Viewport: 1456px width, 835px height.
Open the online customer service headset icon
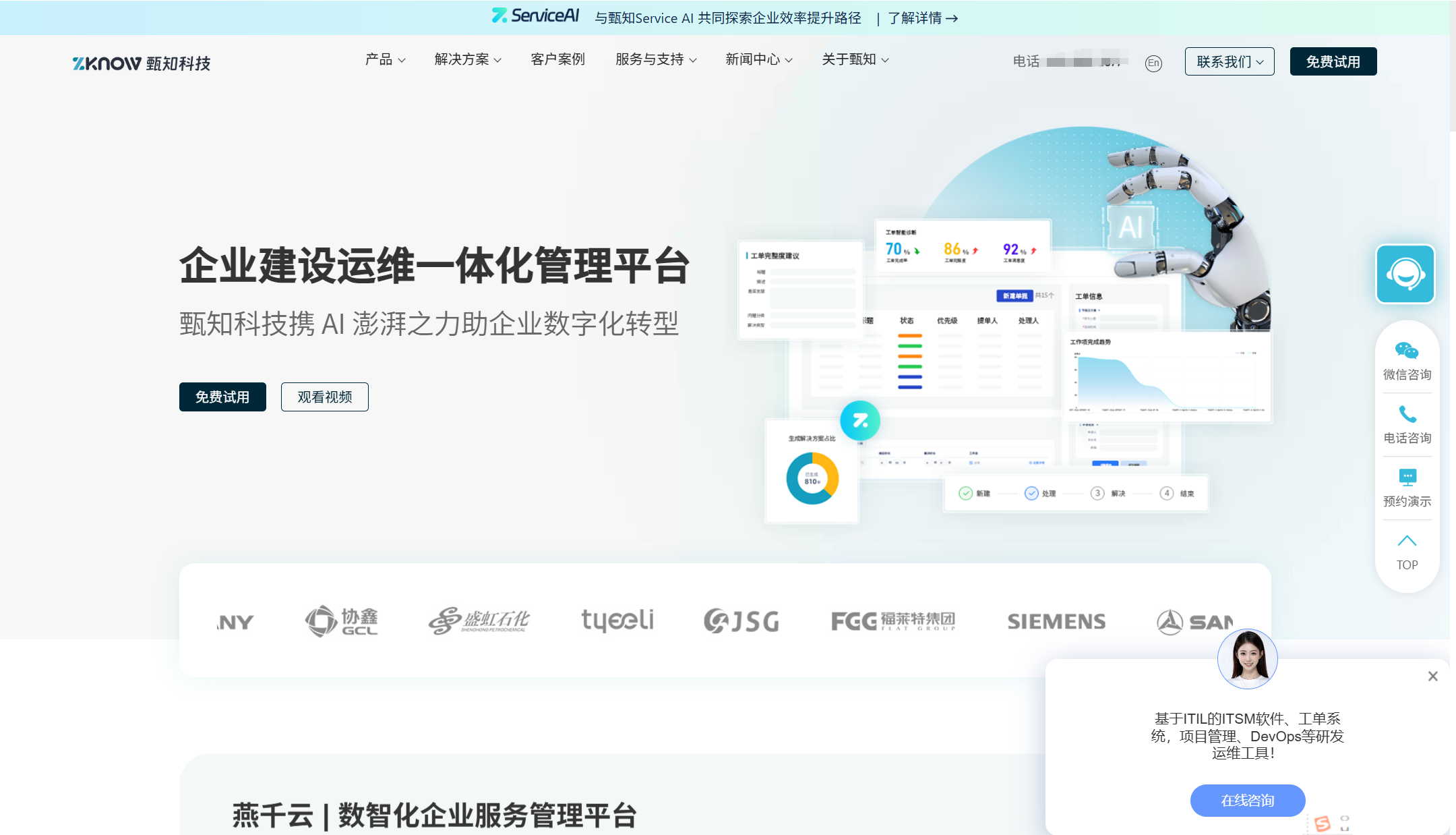(x=1405, y=275)
